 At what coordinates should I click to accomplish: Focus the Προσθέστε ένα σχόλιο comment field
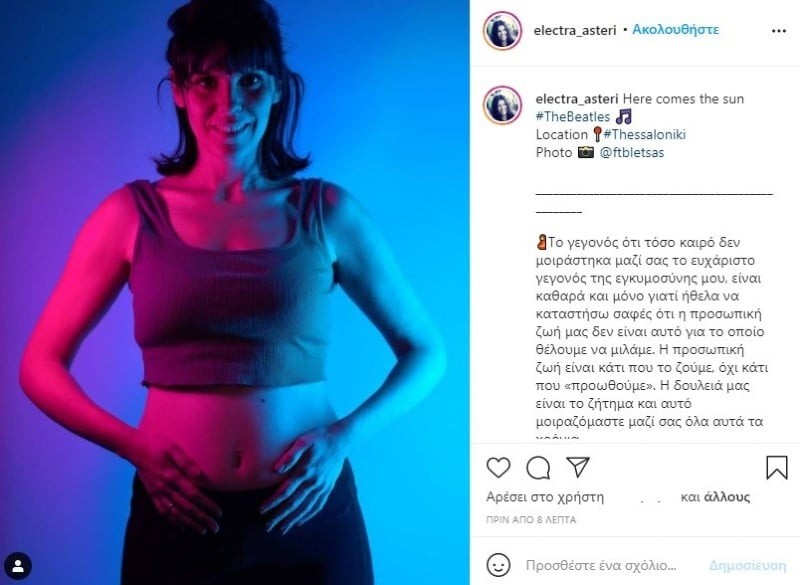[601, 566]
